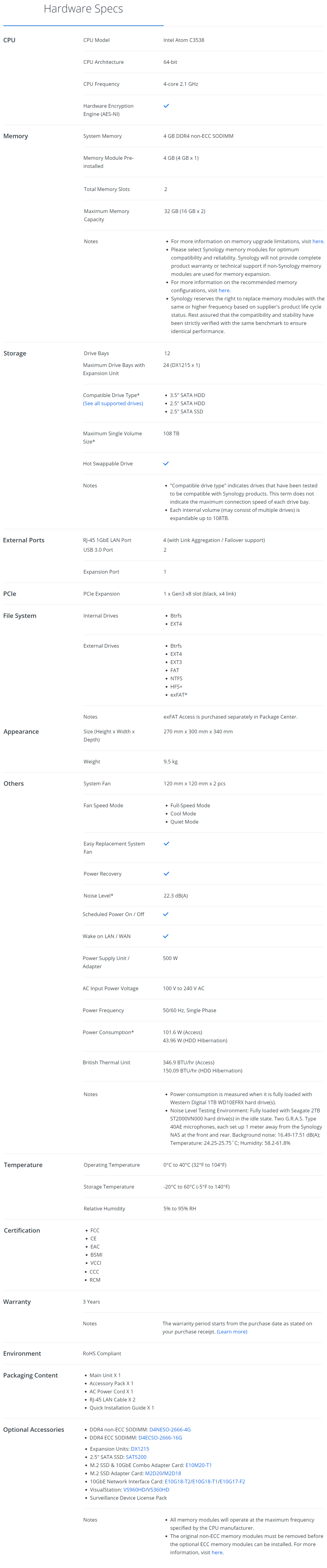Click the Power Recovery checkmark icon
This screenshot has height=1568, width=327.
pos(166,873)
